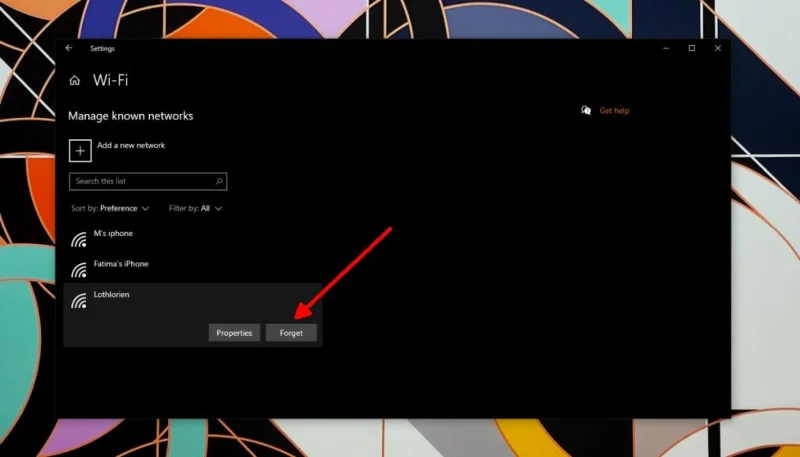Select the Lothlorien network name
The height and width of the screenshot is (457, 800).
(111, 294)
